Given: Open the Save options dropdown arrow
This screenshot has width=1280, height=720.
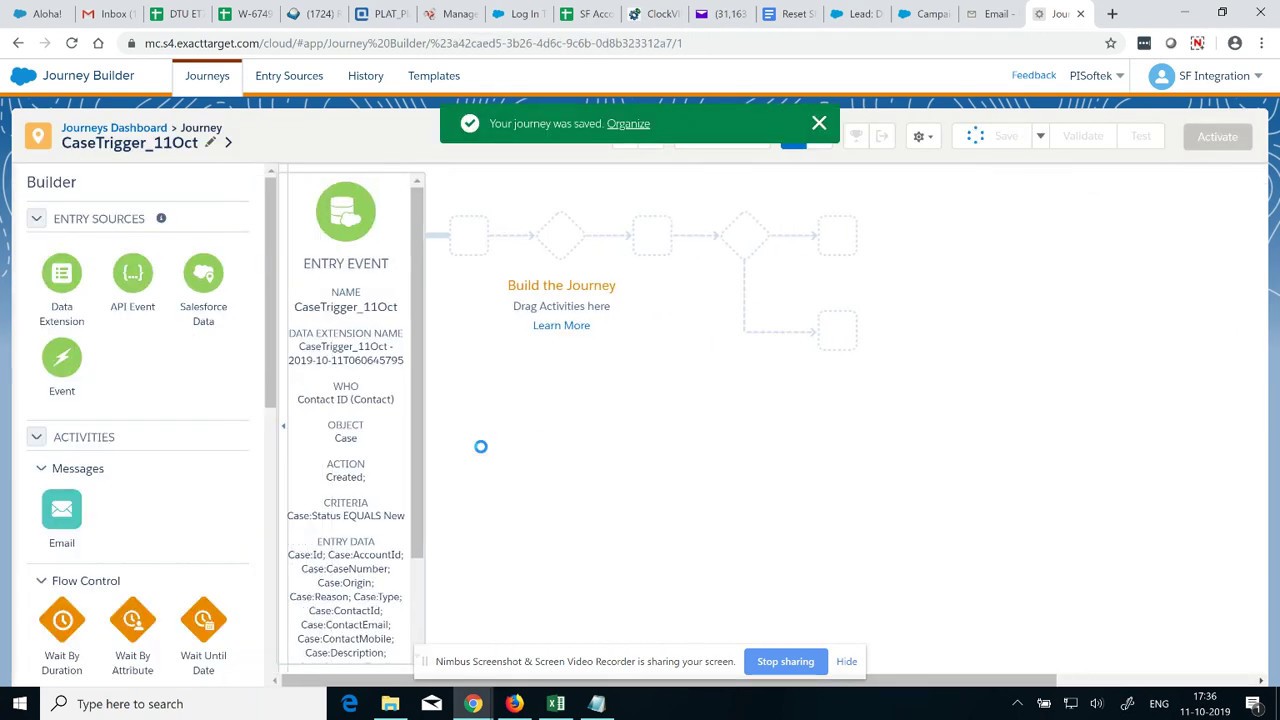Looking at the screenshot, I should coord(1040,136).
